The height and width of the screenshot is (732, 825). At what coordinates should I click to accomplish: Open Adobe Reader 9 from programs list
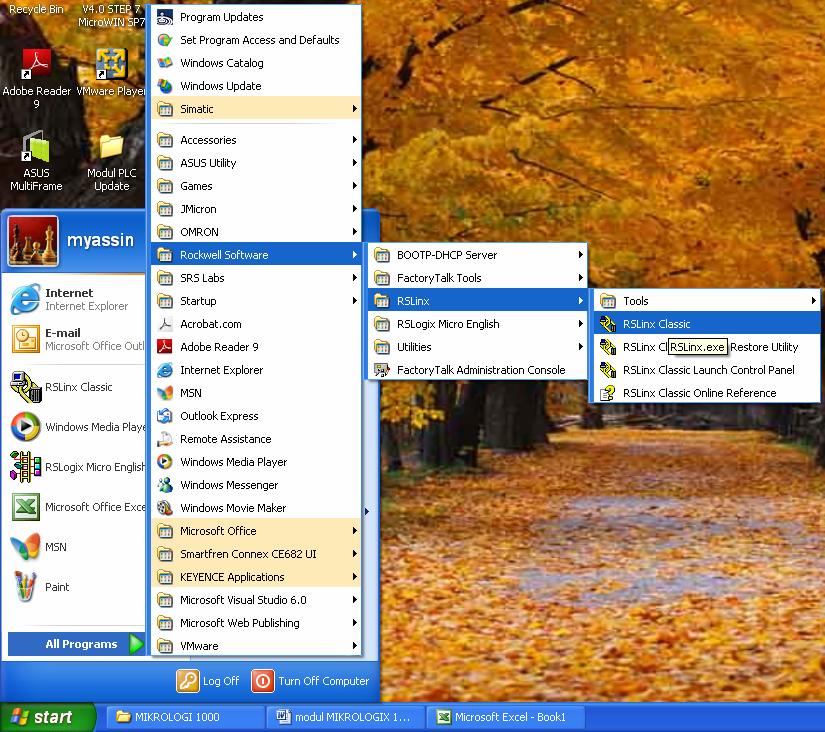(x=256, y=347)
